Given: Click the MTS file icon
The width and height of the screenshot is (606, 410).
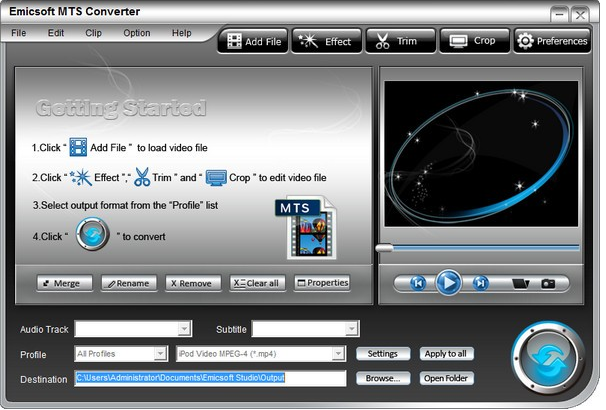Looking at the screenshot, I should 306,228.
